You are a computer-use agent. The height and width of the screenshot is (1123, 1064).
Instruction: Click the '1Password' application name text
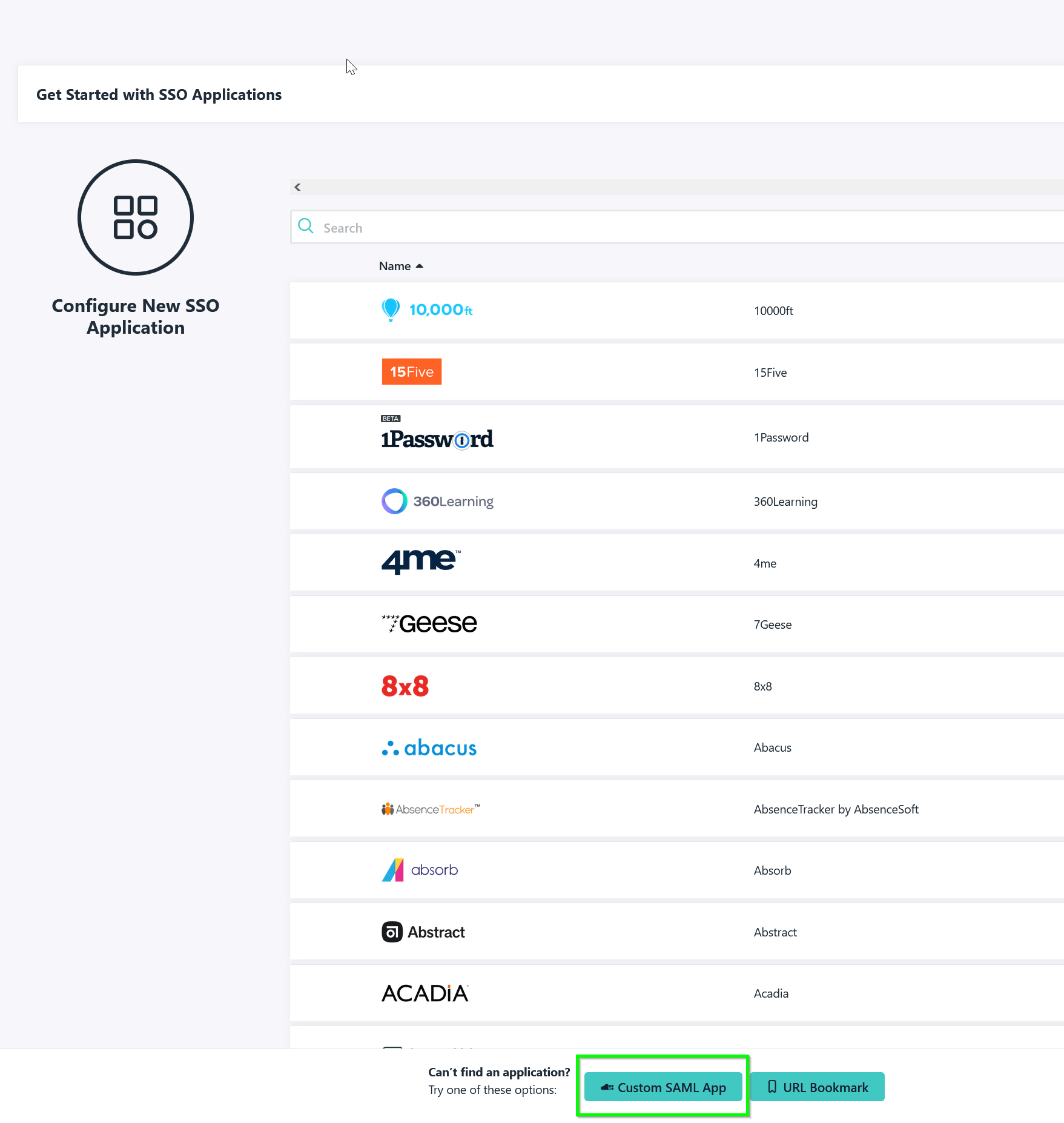click(781, 437)
